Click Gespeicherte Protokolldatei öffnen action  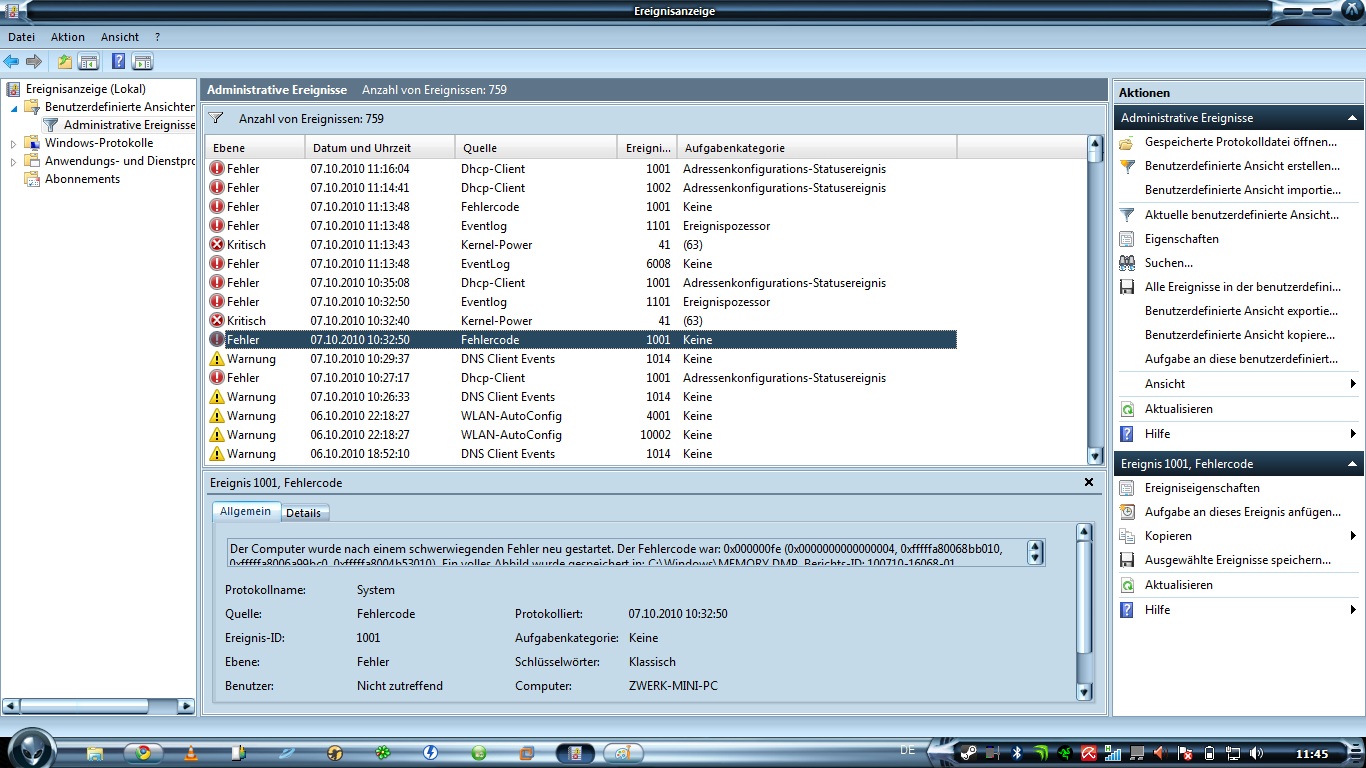click(1240, 142)
